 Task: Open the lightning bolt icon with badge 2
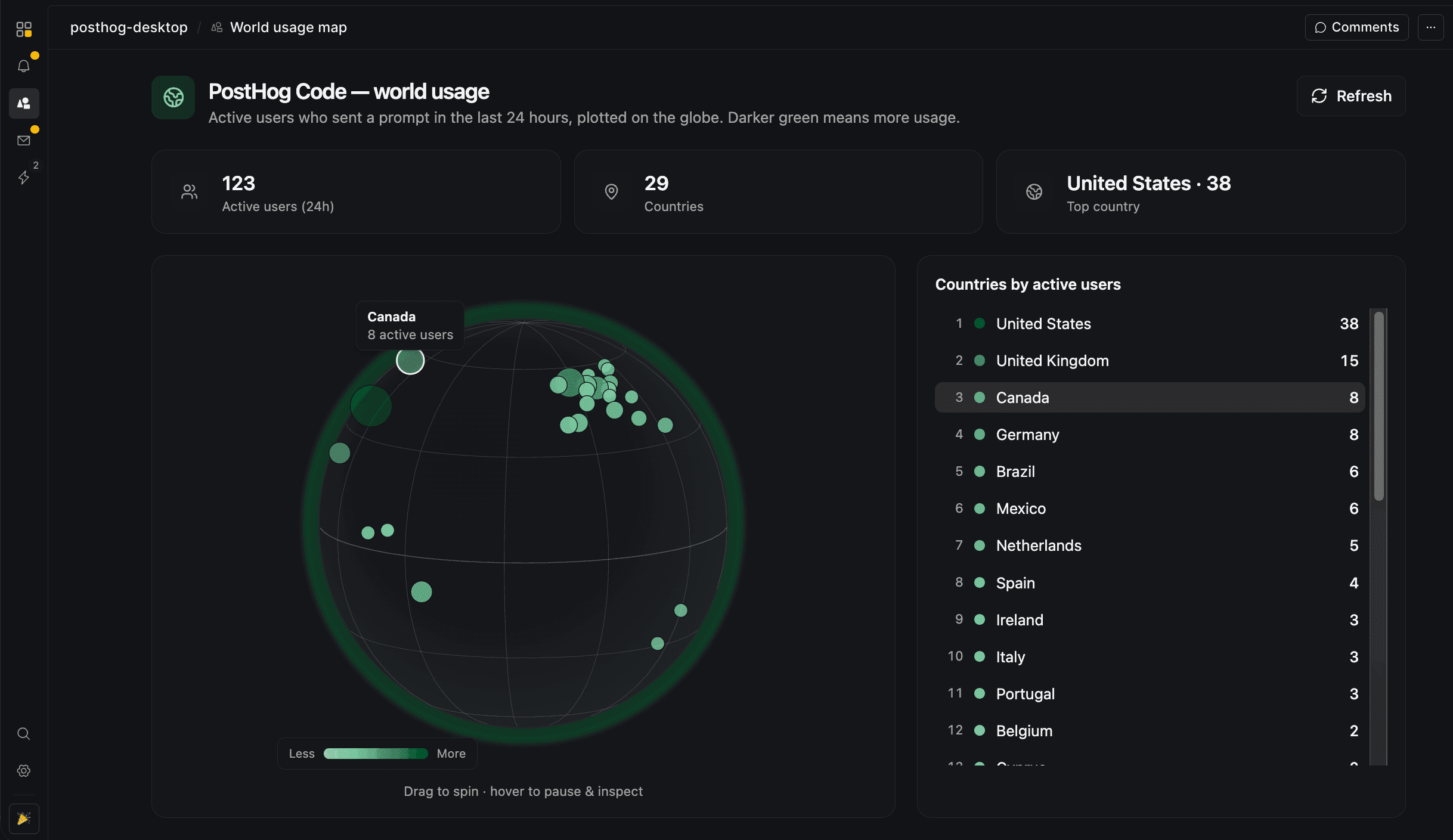coord(24,178)
